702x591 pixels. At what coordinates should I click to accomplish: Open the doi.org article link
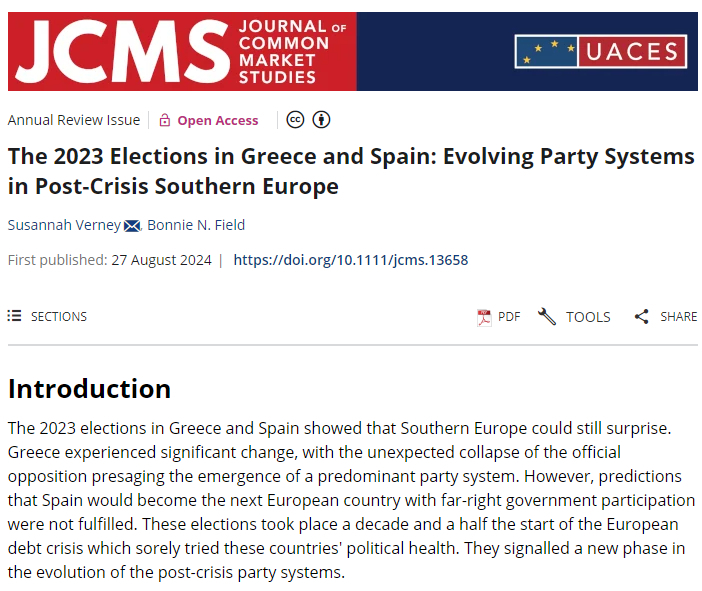click(350, 260)
